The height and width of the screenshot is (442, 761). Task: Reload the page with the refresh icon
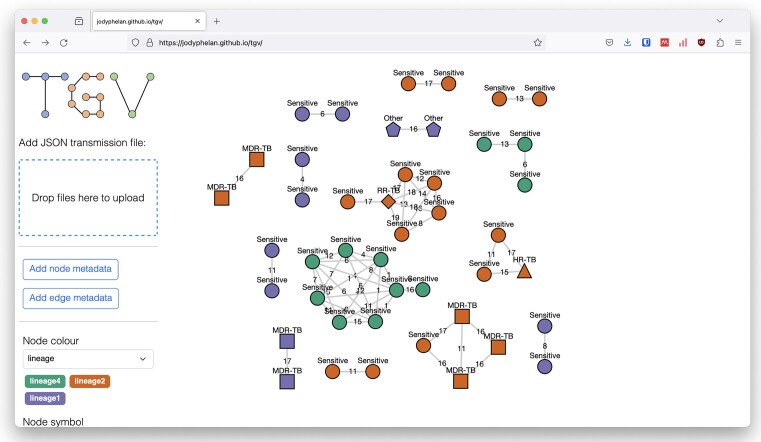pyautogui.click(x=64, y=43)
